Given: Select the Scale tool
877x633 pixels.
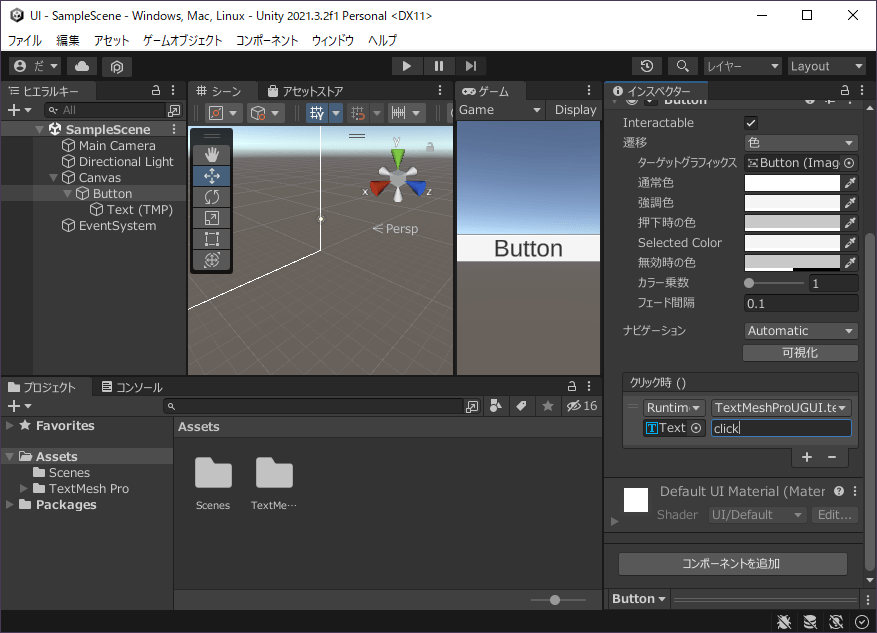Looking at the screenshot, I should pos(211,218).
